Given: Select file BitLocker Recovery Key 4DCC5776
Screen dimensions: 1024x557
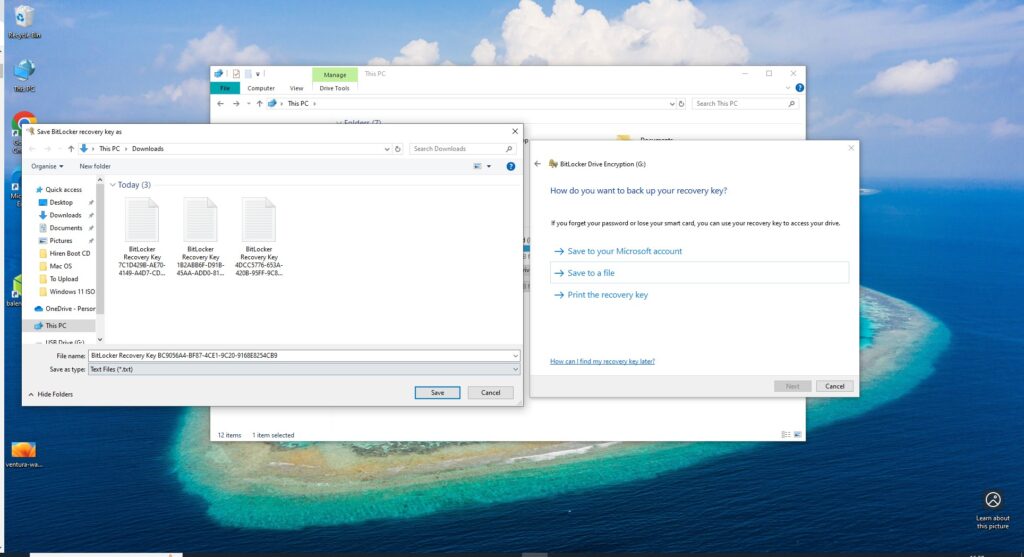Looking at the screenshot, I should pos(259,236).
